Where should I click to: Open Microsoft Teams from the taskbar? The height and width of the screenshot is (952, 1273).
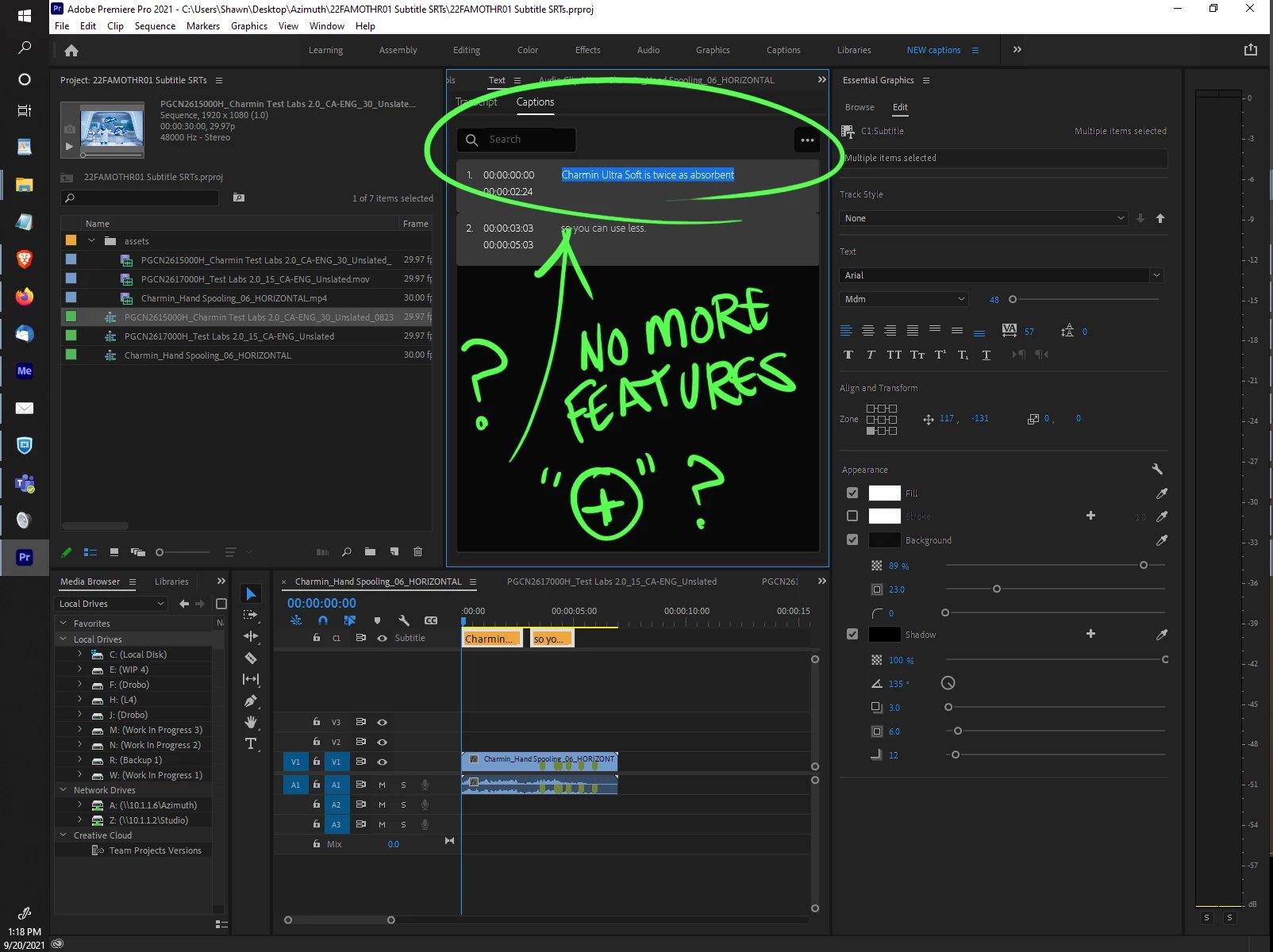coord(25,483)
